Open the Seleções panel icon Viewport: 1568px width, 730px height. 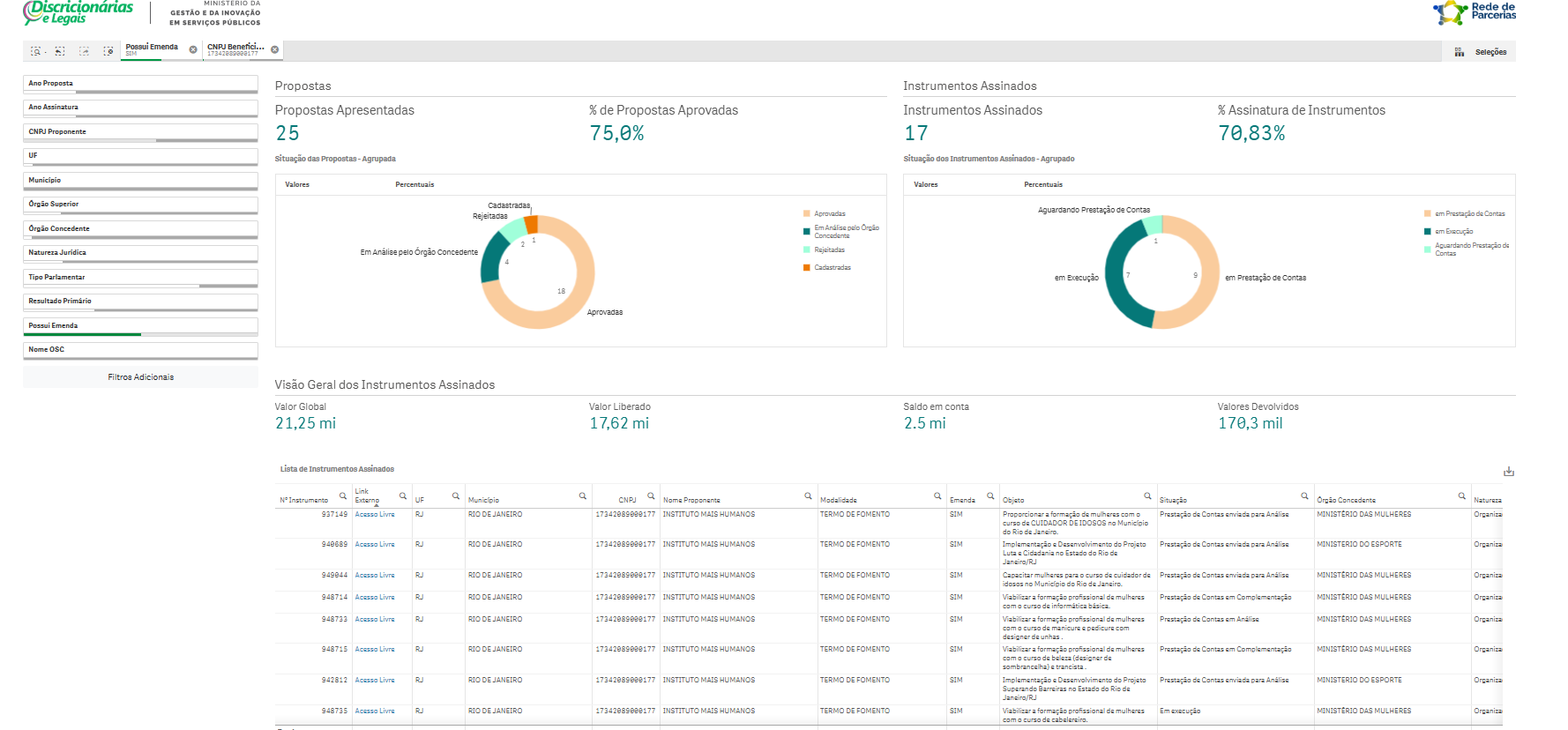click(x=1460, y=52)
